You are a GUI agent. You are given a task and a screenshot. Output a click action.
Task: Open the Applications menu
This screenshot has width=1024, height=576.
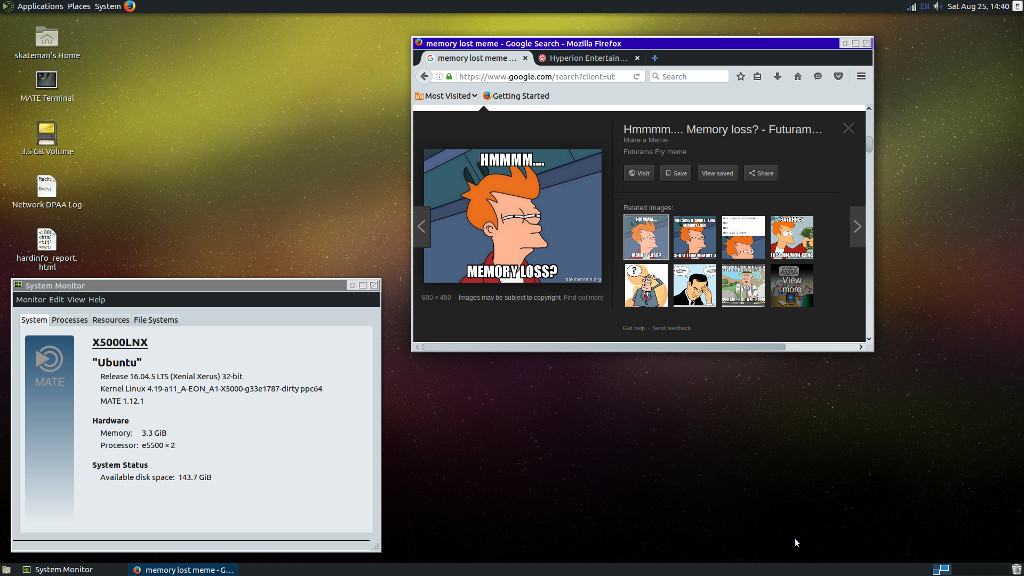pyautogui.click(x=40, y=7)
